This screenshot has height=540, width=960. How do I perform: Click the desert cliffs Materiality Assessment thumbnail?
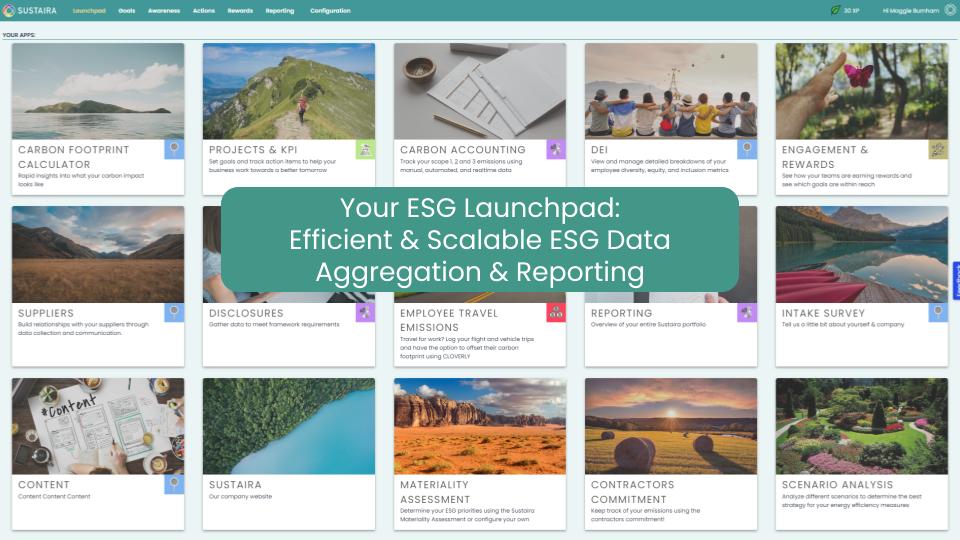pos(480,426)
